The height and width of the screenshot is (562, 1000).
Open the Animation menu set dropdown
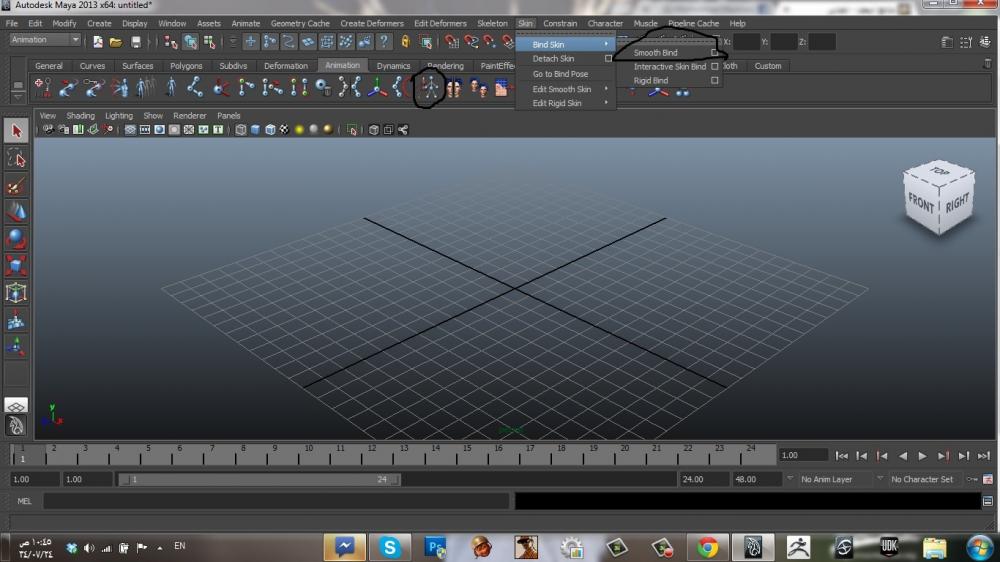tap(46, 40)
